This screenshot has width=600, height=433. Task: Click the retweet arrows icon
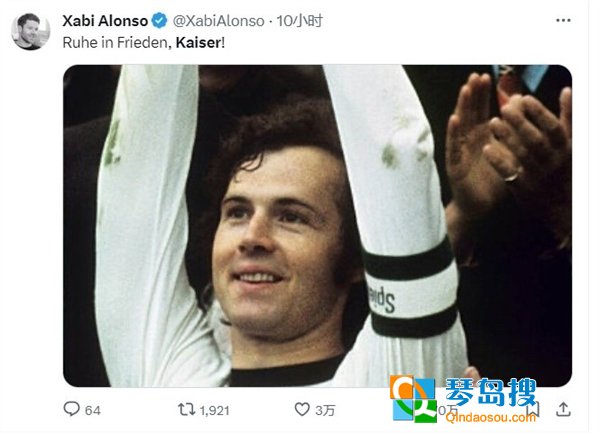[x=186, y=409]
